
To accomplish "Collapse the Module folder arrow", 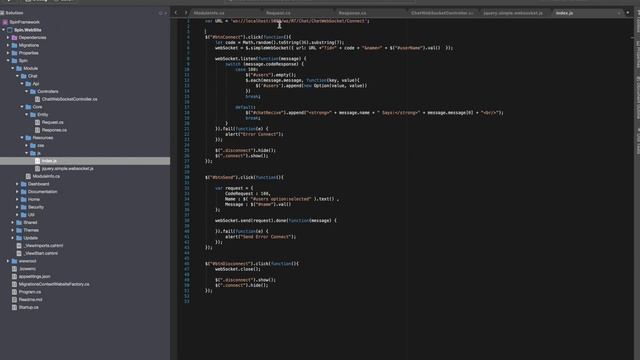I will click(x=13, y=68).
